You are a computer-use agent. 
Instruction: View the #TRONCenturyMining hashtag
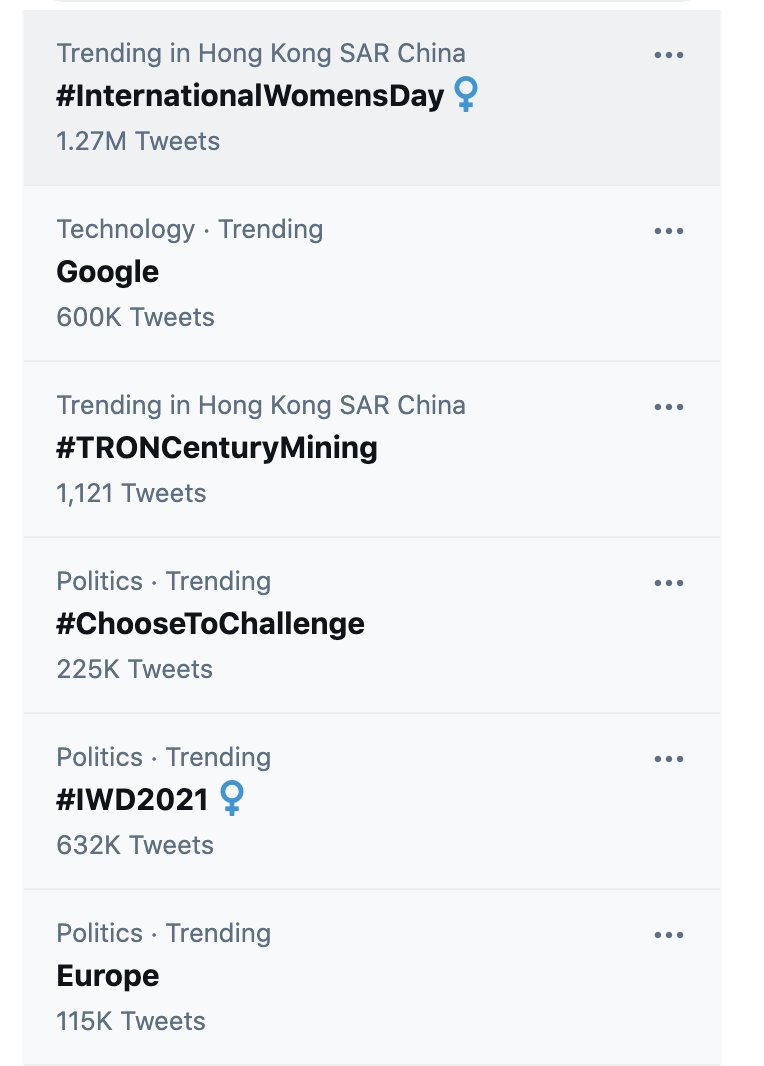point(217,448)
